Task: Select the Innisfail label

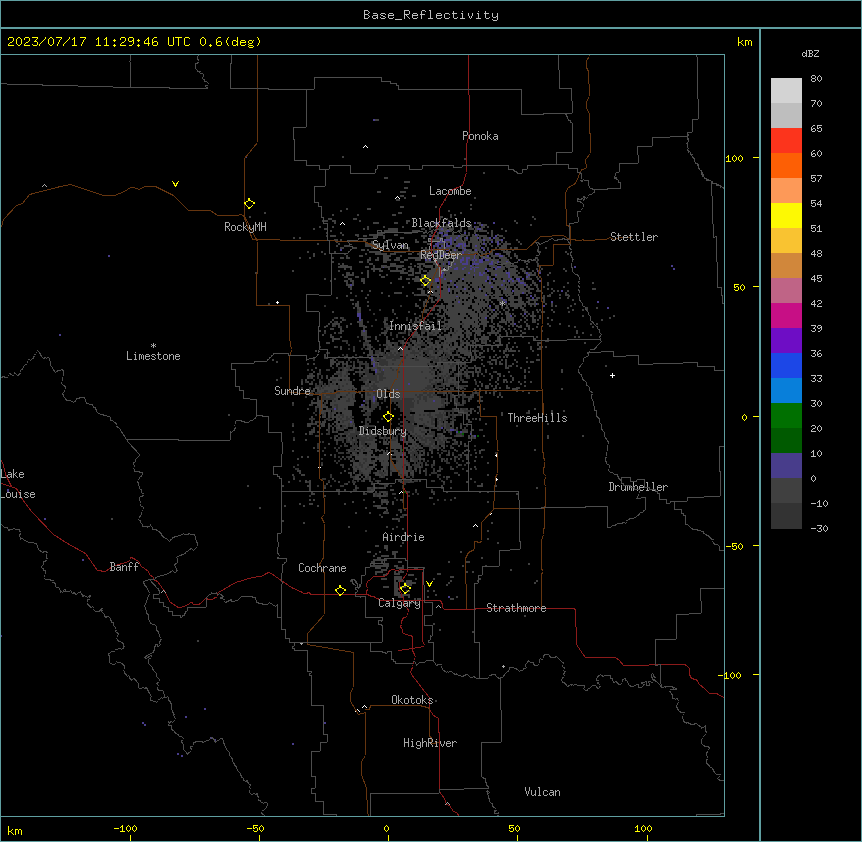Action: [415, 326]
